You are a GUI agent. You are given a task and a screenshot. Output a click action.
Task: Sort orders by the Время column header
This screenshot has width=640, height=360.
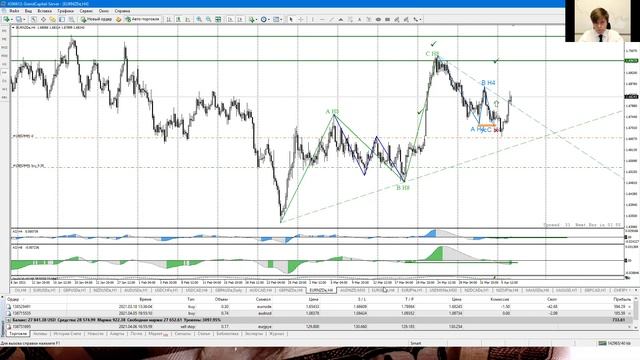145,299
